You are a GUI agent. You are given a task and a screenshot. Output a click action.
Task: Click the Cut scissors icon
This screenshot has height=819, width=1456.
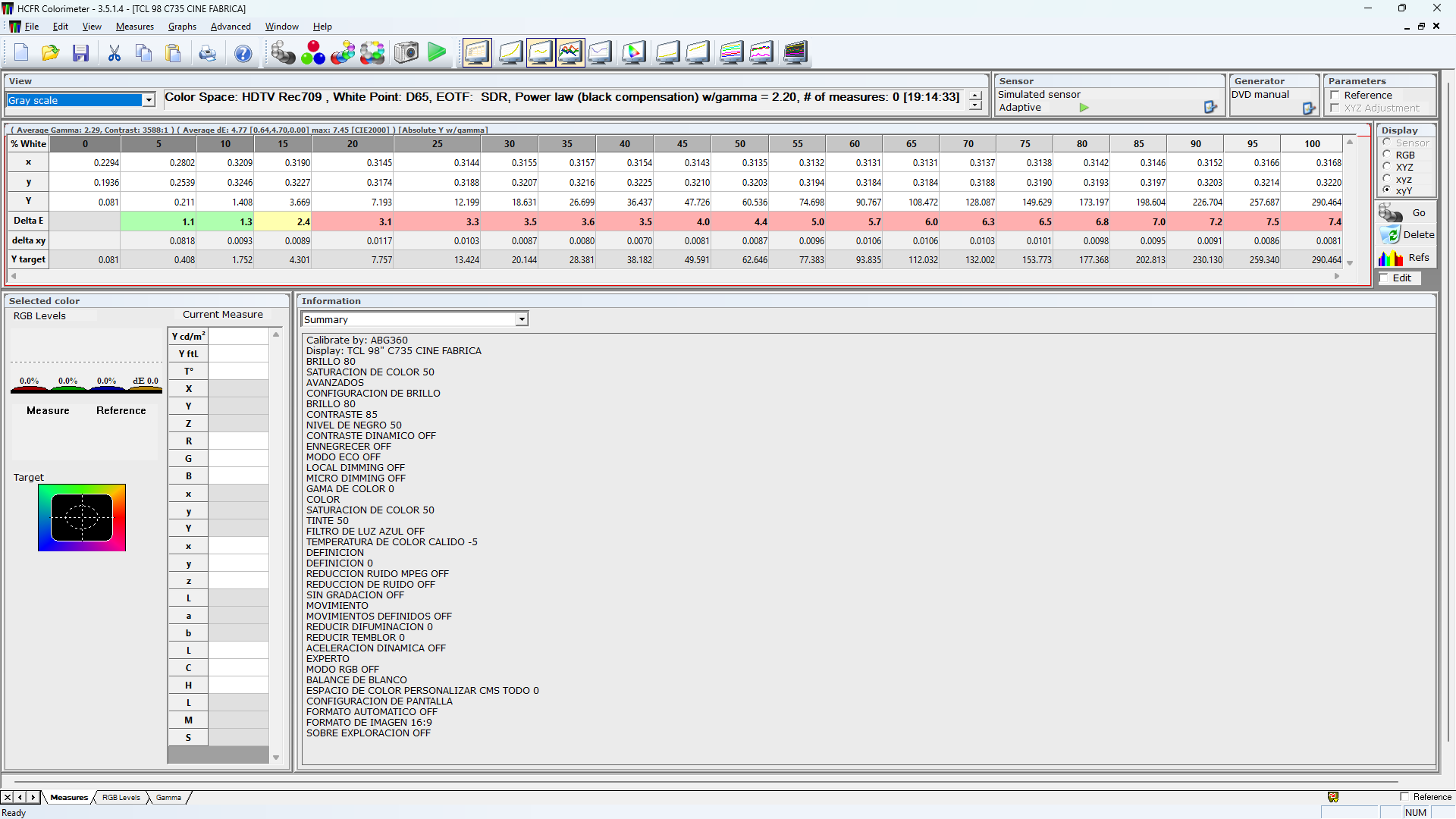(115, 53)
